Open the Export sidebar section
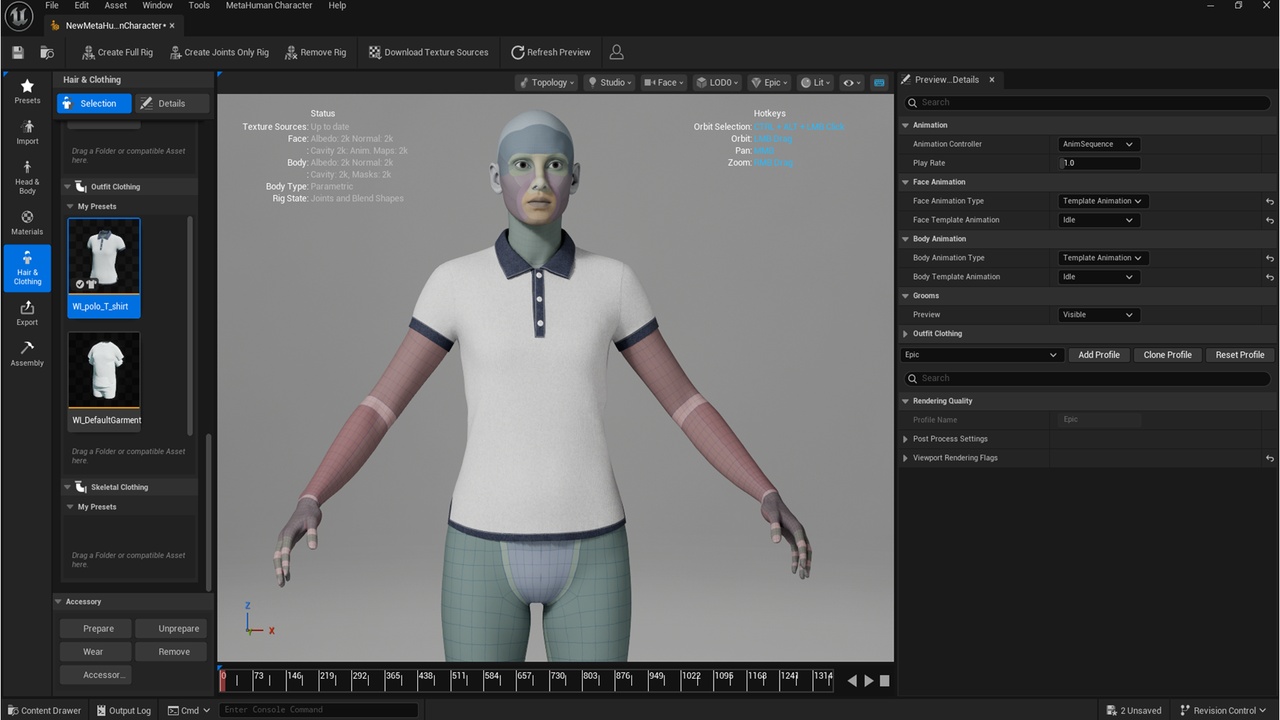The image size is (1280, 720). (x=27, y=313)
